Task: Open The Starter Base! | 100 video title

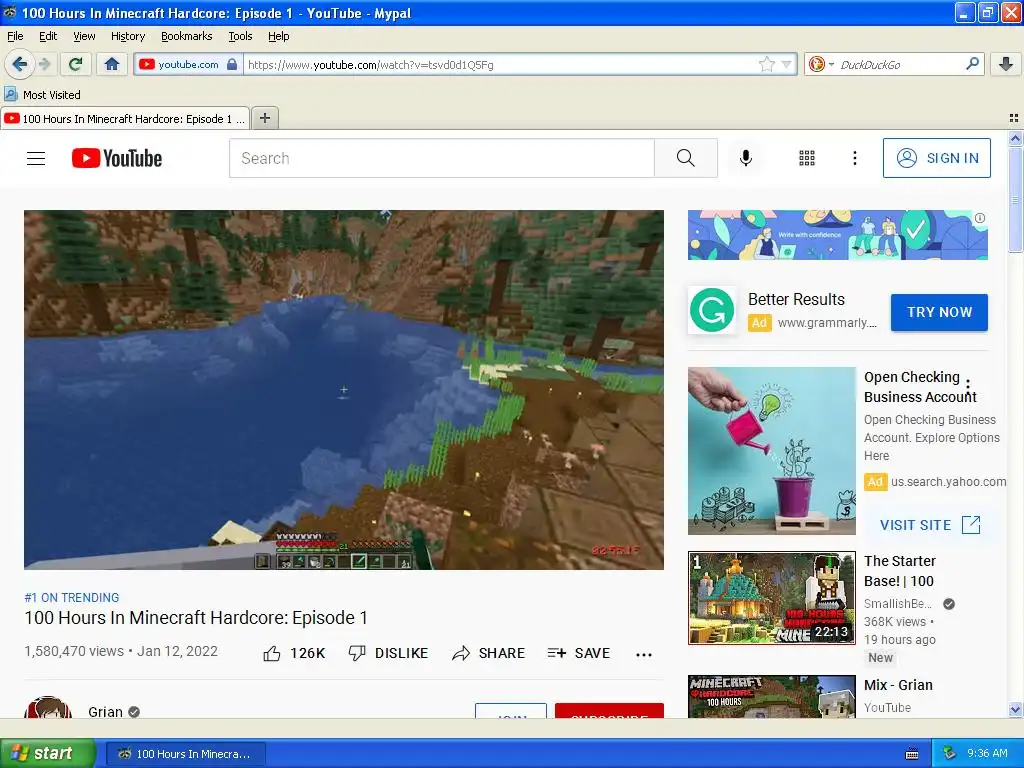Action: click(900, 571)
